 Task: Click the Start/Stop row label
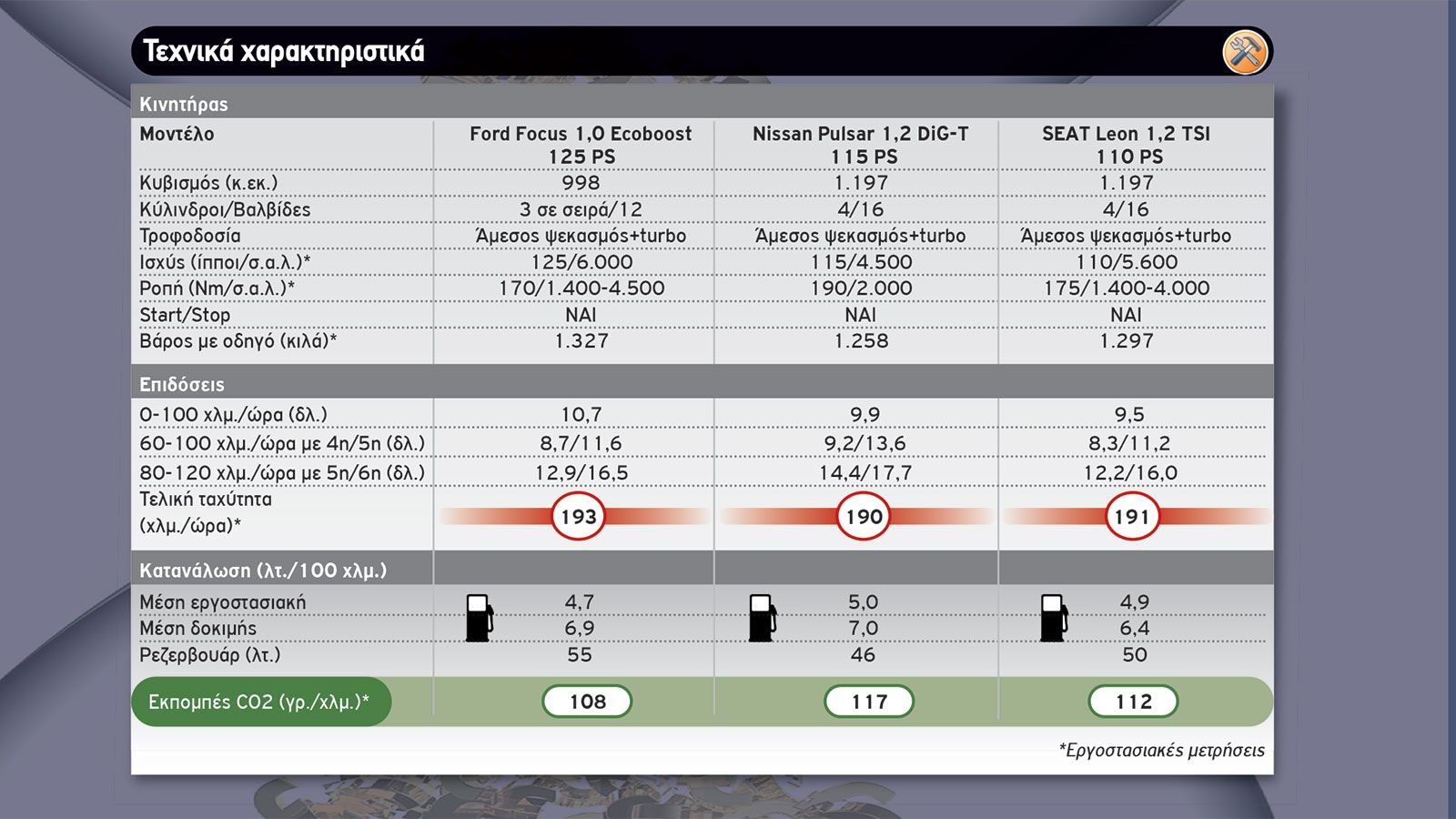(185, 315)
